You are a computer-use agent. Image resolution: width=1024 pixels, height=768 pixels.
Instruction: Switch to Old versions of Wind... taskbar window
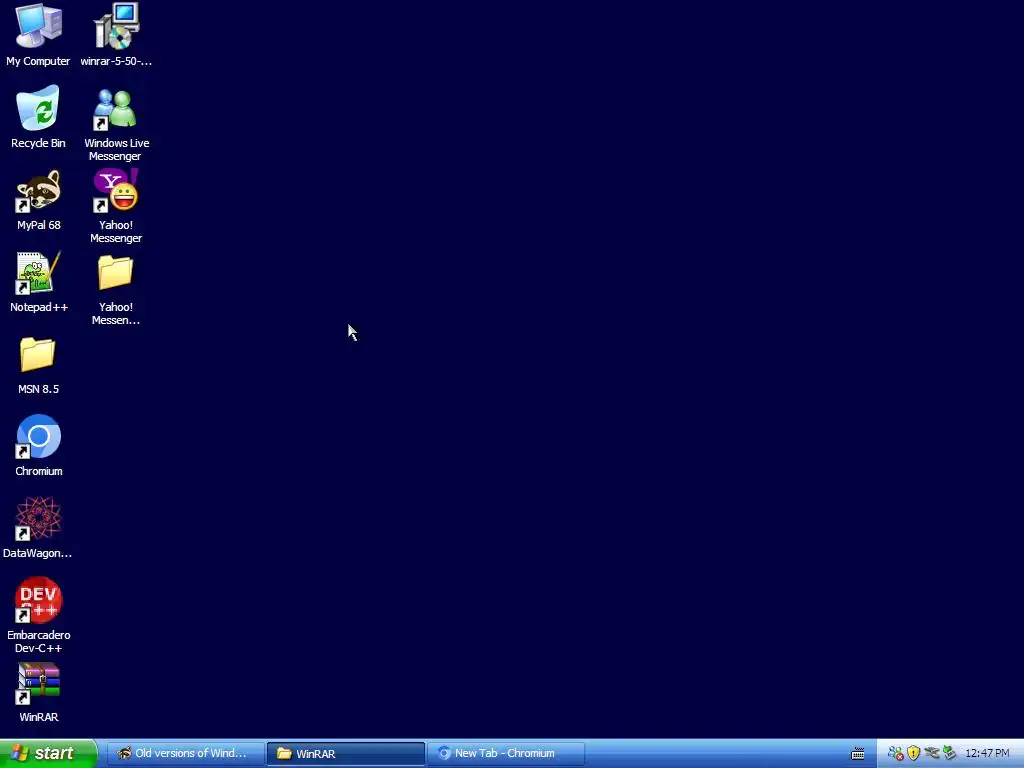pos(185,753)
